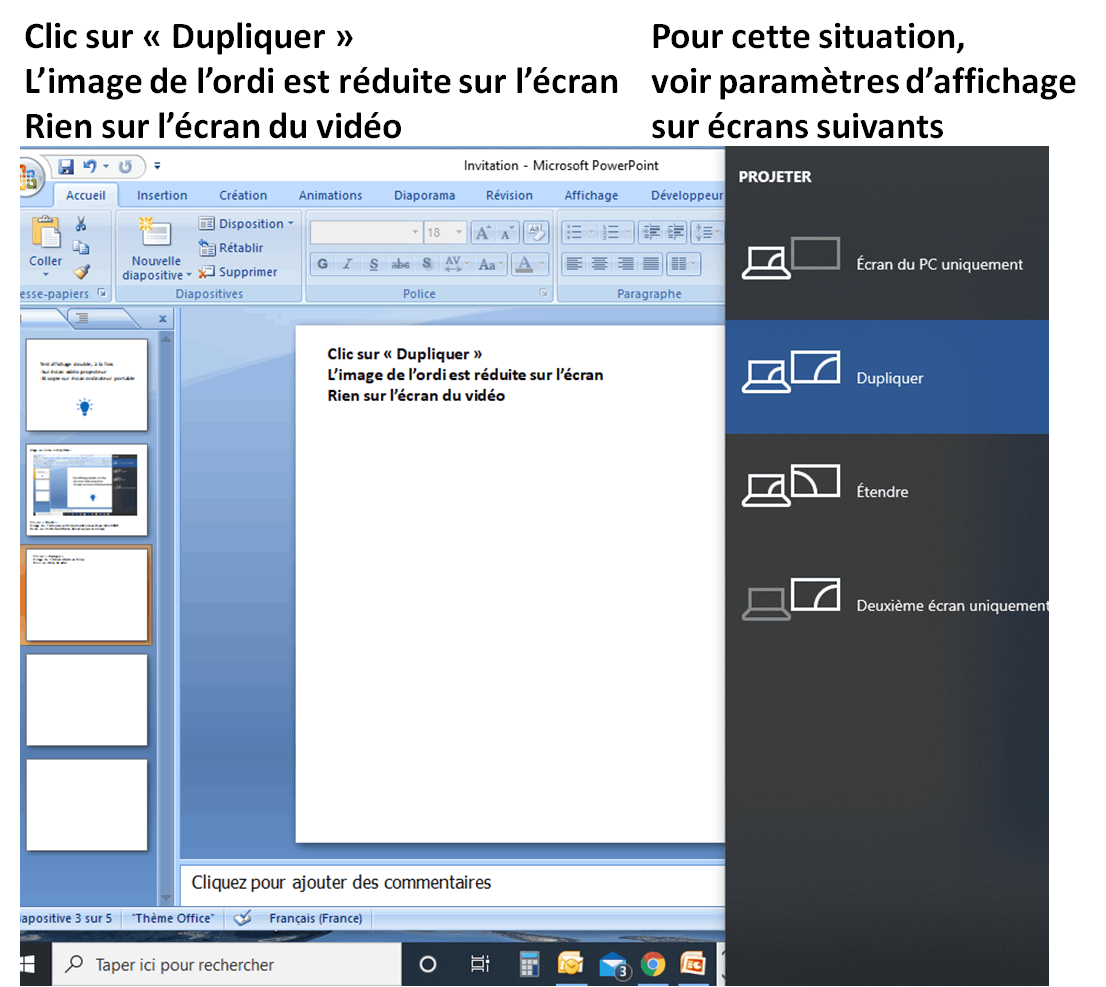Open Customize Quick Access Toolbar dropdown
Viewport: 1106px width, 987px height.
(157, 166)
